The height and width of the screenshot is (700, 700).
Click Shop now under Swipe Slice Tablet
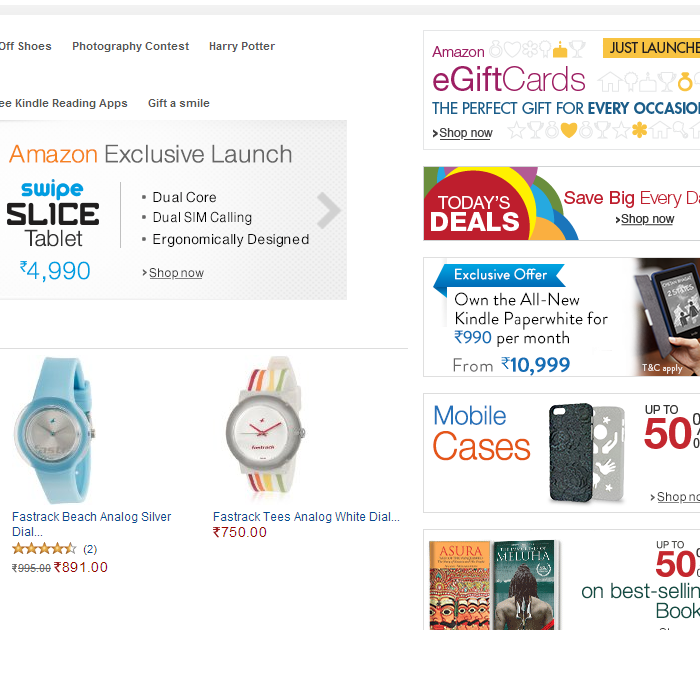[176, 273]
